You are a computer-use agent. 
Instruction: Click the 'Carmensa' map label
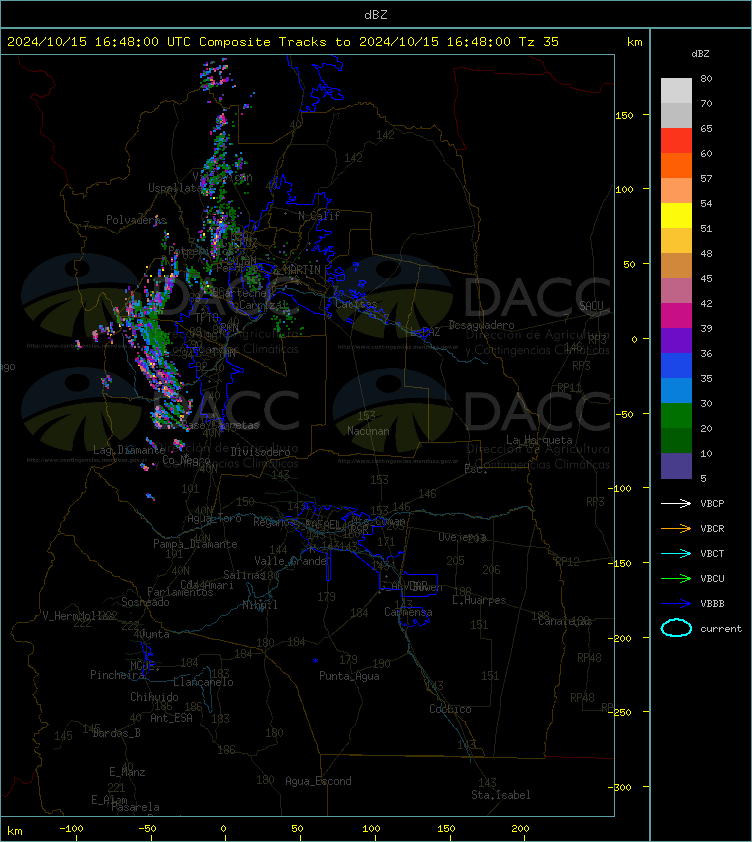pyautogui.click(x=408, y=612)
